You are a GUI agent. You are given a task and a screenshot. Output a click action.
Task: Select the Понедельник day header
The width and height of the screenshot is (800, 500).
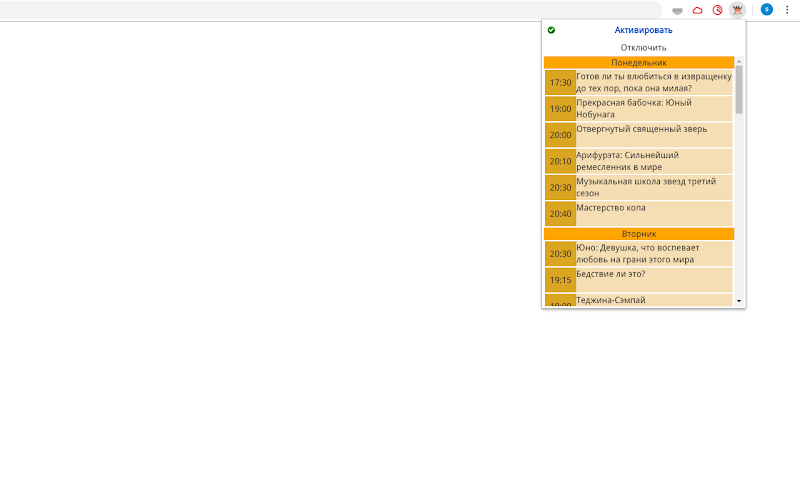[x=639, y=63]
